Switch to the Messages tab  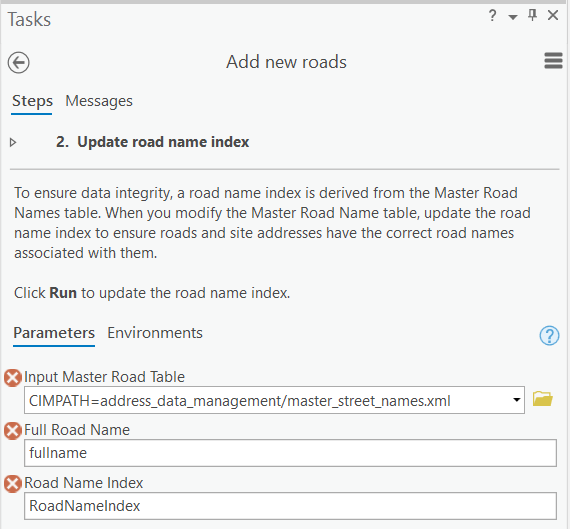(99, 101)
